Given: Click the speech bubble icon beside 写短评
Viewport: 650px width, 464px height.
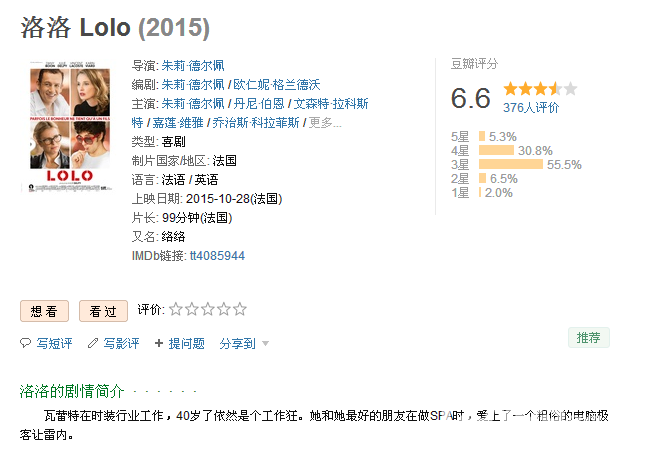Looking at the screenshot, I should pos(25,343).
